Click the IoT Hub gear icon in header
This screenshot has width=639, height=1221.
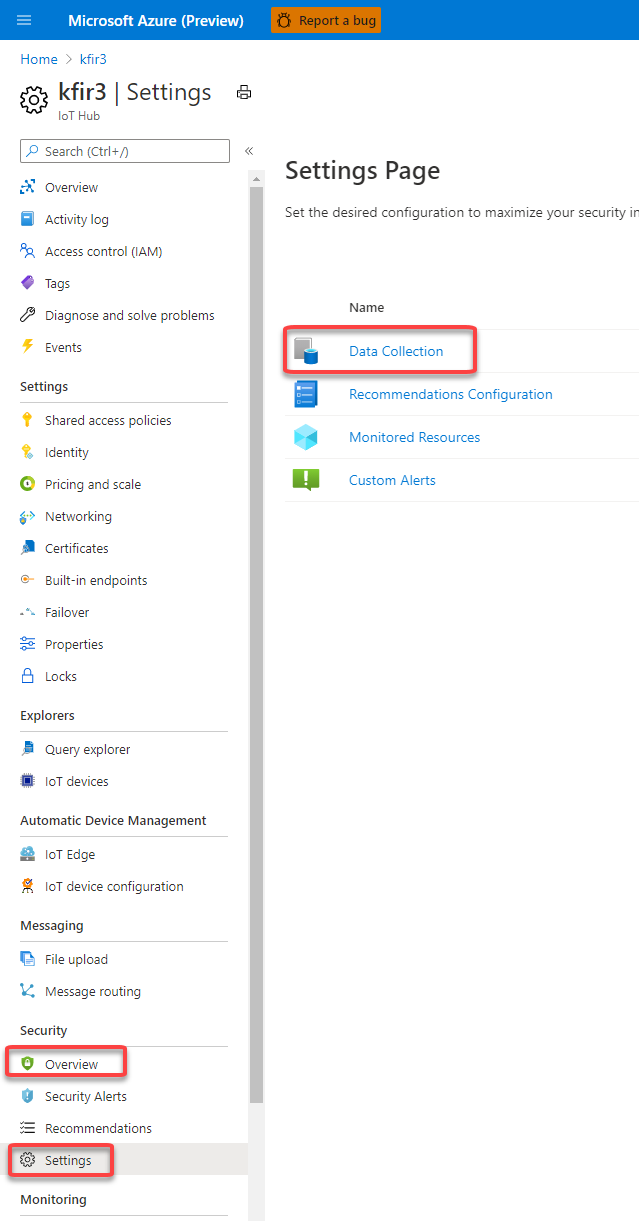tap(34, 100)
